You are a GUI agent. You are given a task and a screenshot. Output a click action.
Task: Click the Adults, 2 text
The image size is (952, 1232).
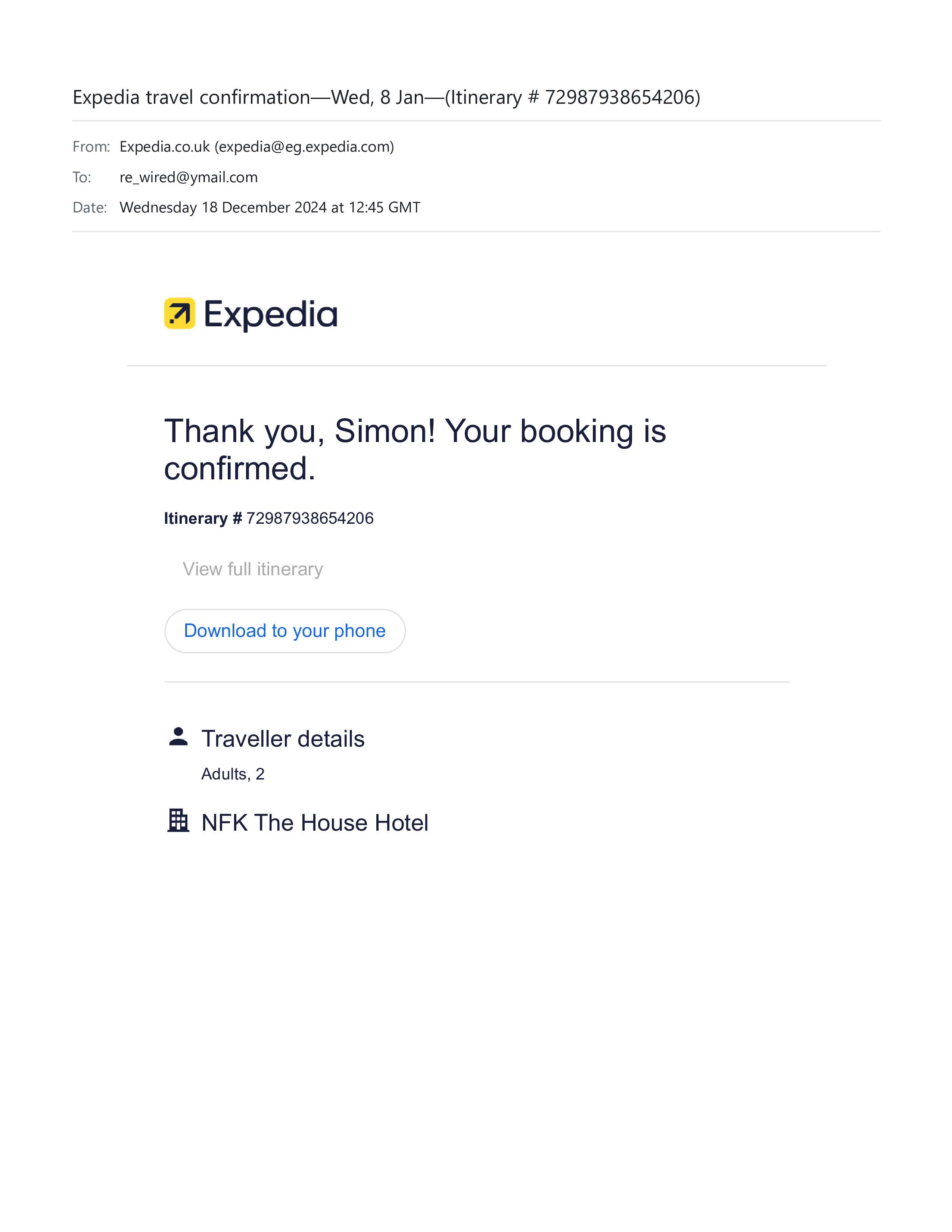[232, 774]
